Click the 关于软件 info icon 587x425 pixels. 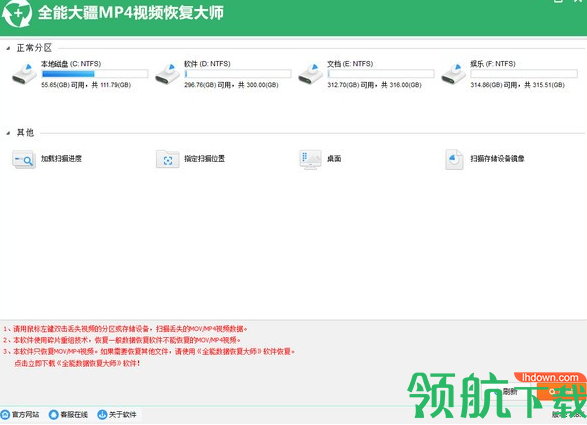[102, 415]
